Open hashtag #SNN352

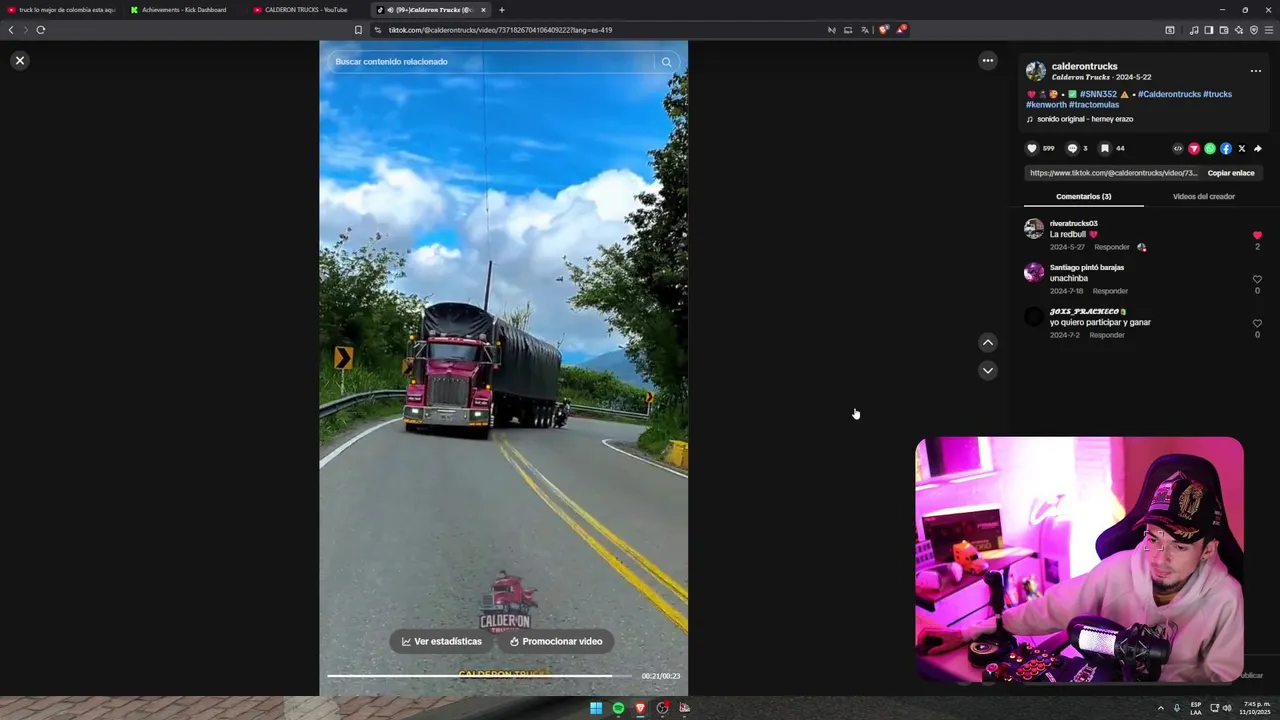[x=1098, y=94]
